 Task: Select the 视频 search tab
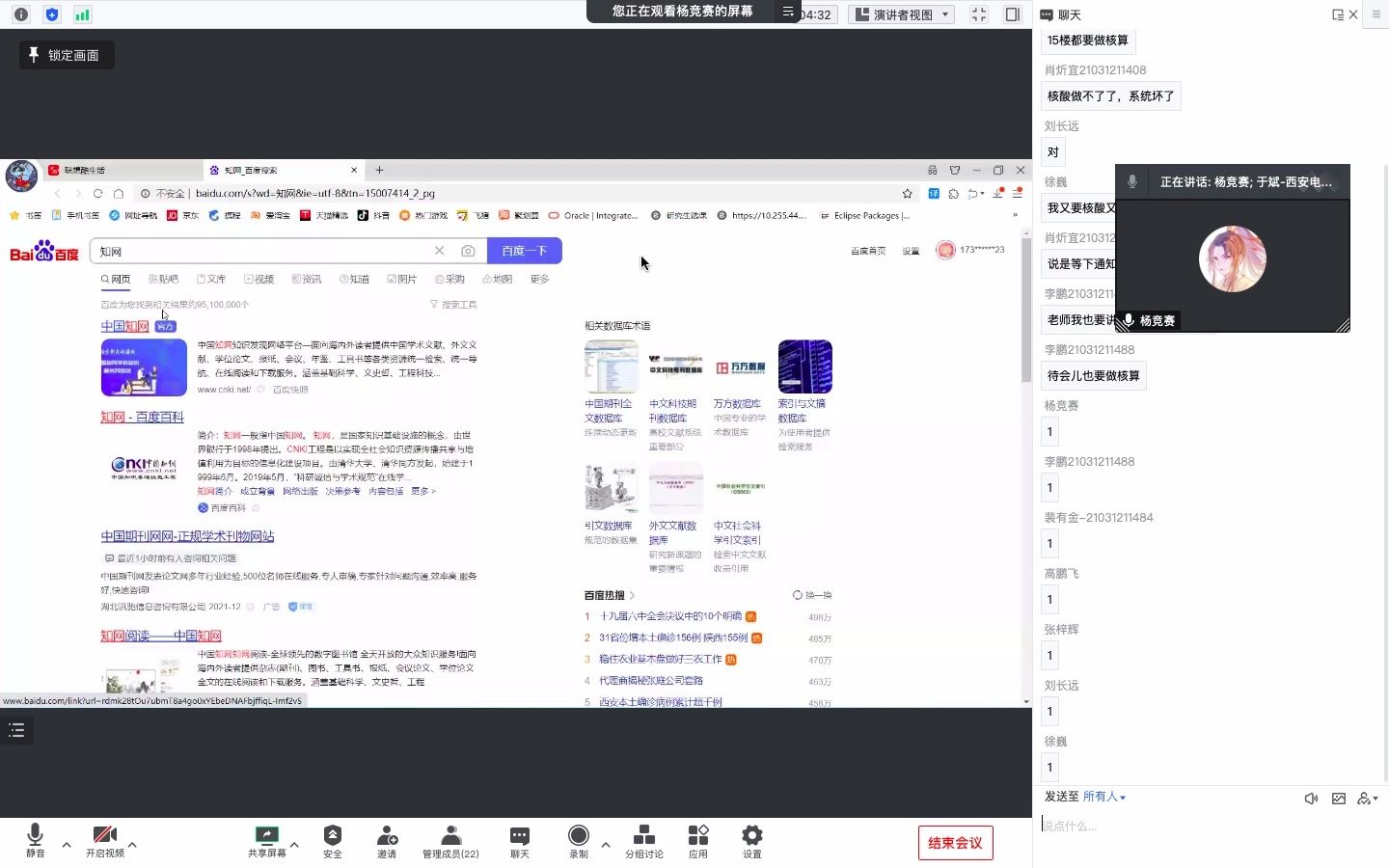(259, 279)
